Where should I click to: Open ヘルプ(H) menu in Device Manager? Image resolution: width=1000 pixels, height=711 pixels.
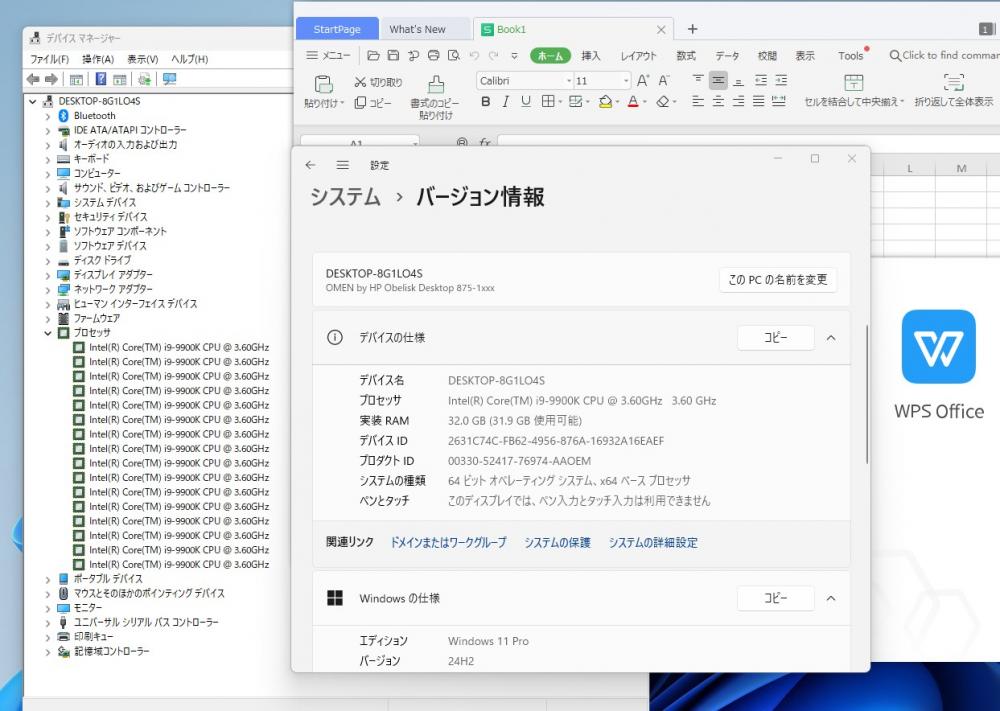189,59
